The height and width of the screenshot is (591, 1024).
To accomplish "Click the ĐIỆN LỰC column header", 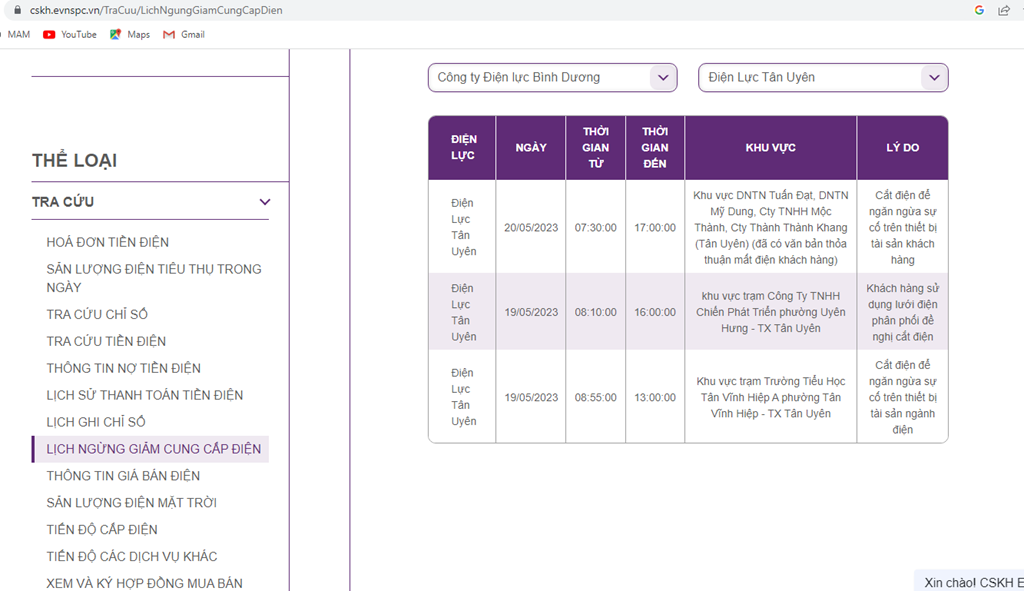I will point(463,148).
